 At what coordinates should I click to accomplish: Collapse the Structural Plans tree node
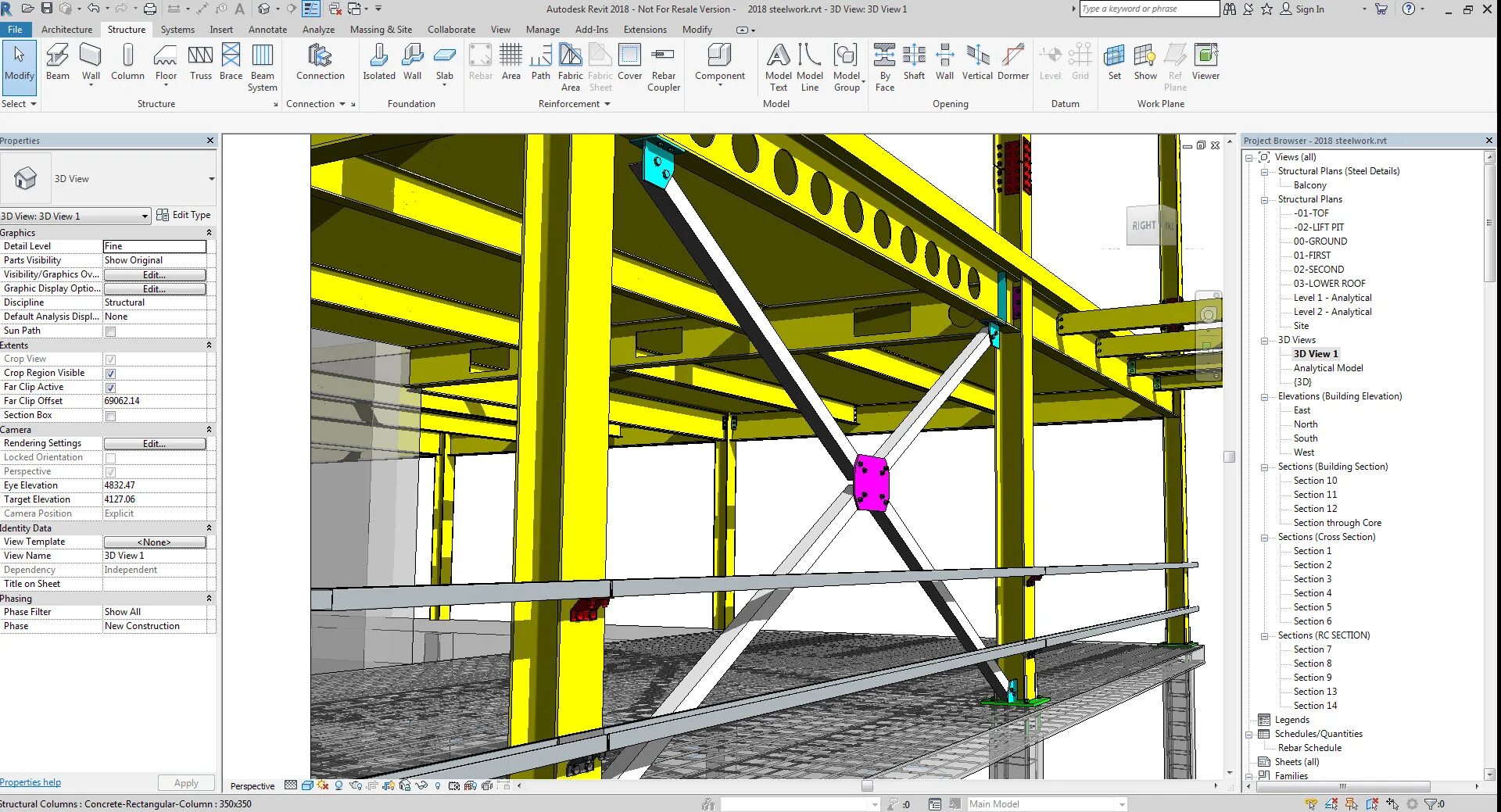(x=1264, y=200)
